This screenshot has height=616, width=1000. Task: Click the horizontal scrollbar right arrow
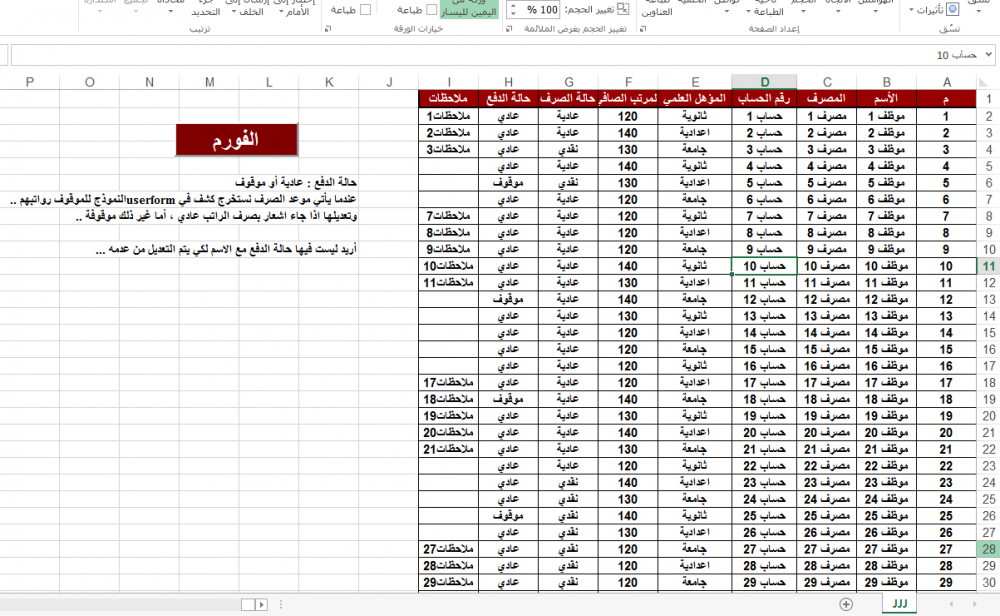click(261, 605)
